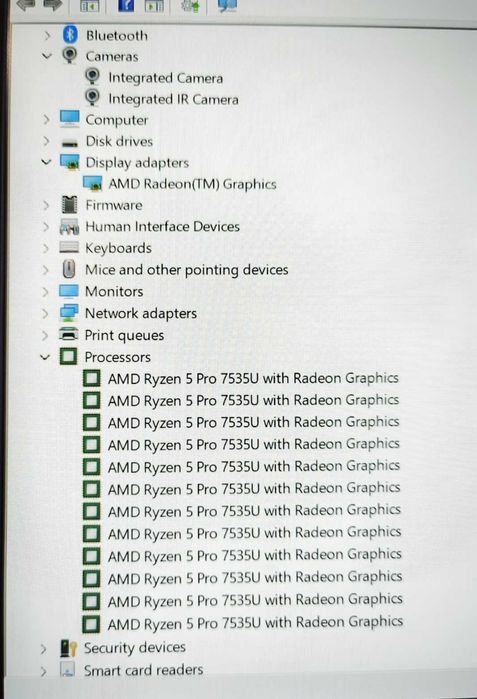Expand the Bluetooth node
The image size is (477, 699).
(47, 35)
